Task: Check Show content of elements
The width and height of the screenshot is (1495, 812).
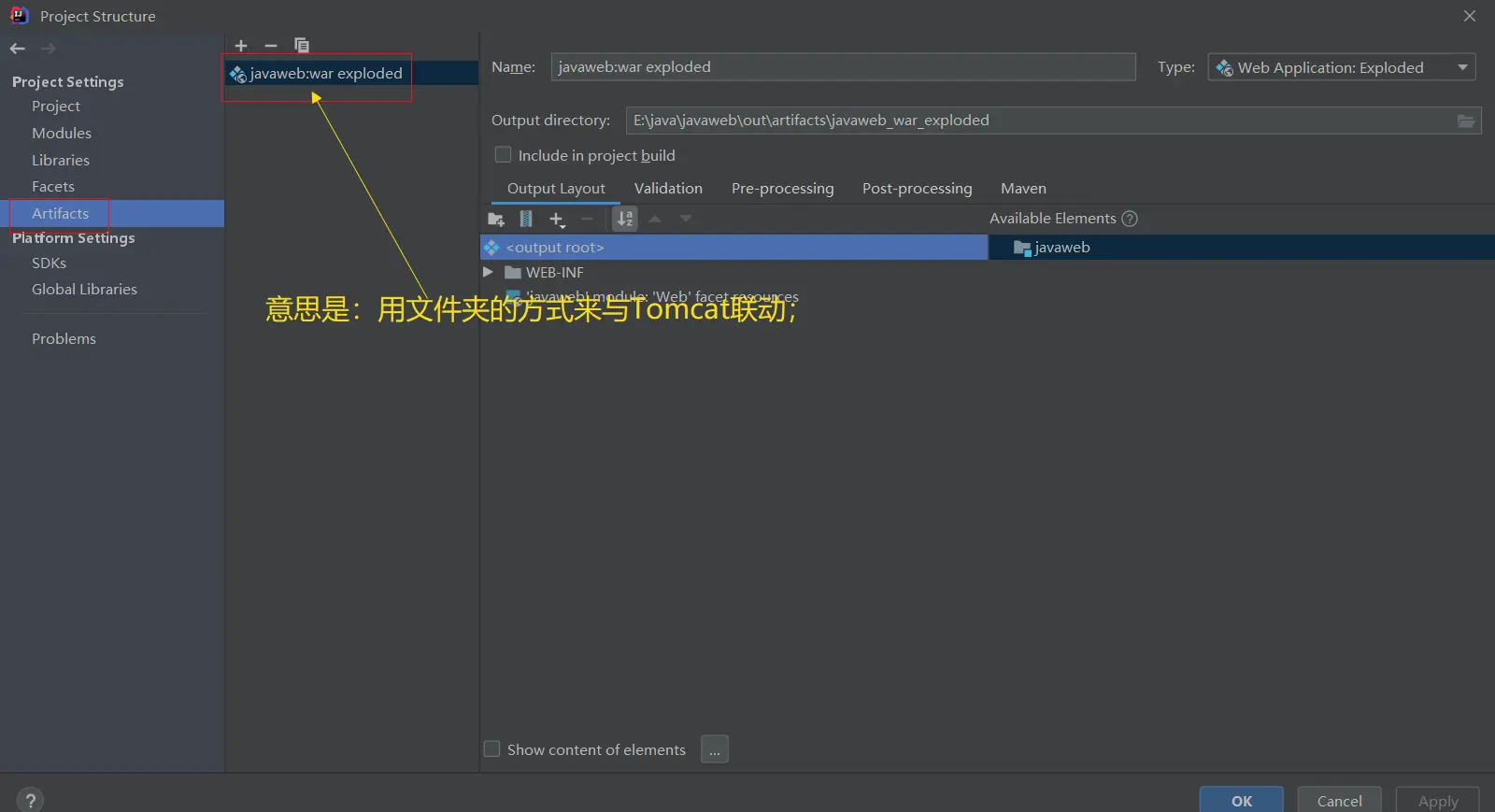Action: [x=492, y=749]
